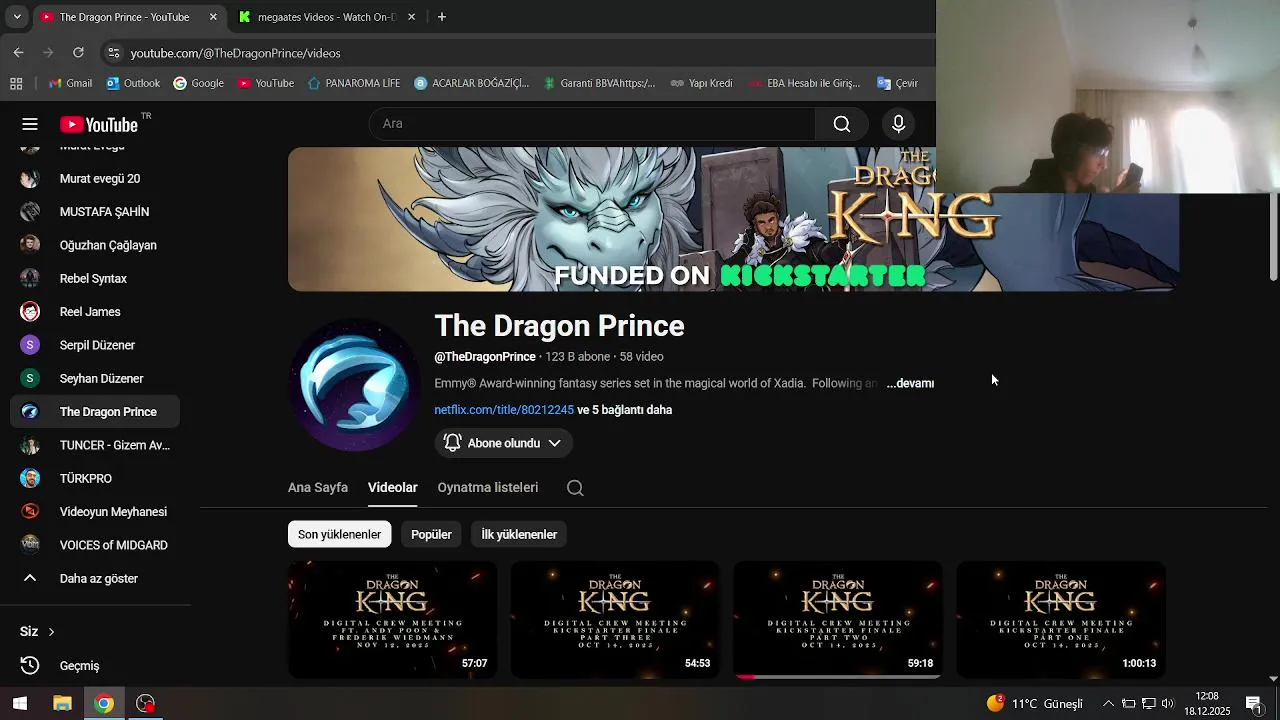
Task: Open the YouTube bookmark
Action: [265, 83]
